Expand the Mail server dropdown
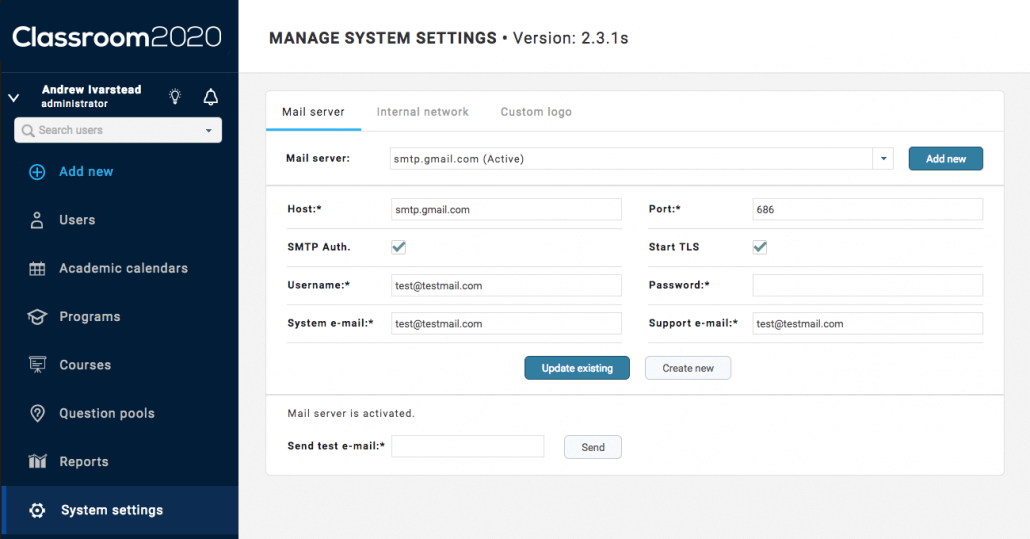The height and width of the screenshot is (539, 1030). click(883, 159)
